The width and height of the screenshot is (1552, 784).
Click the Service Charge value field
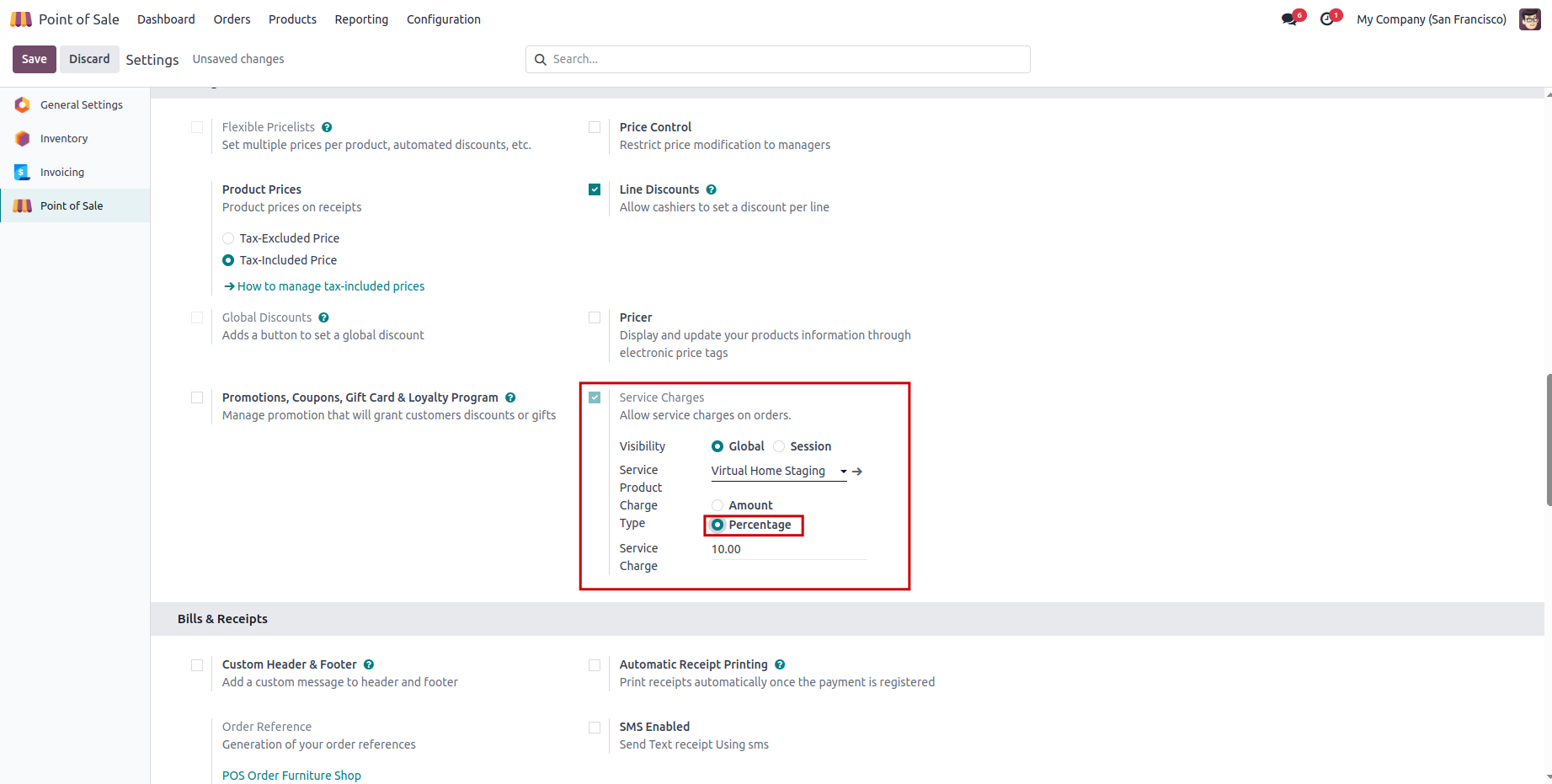coord(787,549)
